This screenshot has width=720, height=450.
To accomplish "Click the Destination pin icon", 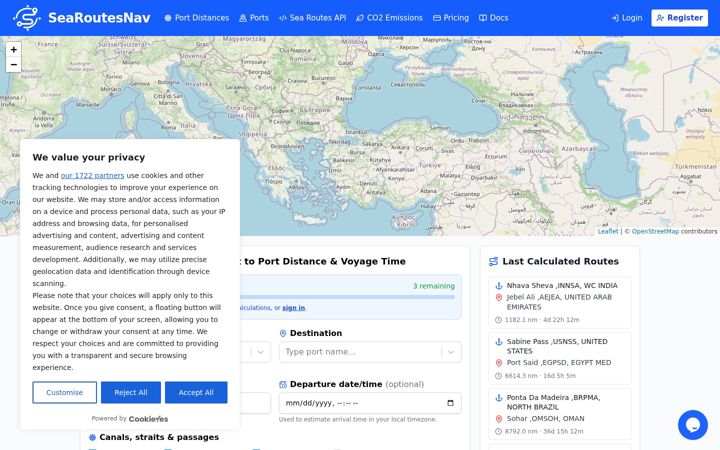I will (x=283, y=333).
